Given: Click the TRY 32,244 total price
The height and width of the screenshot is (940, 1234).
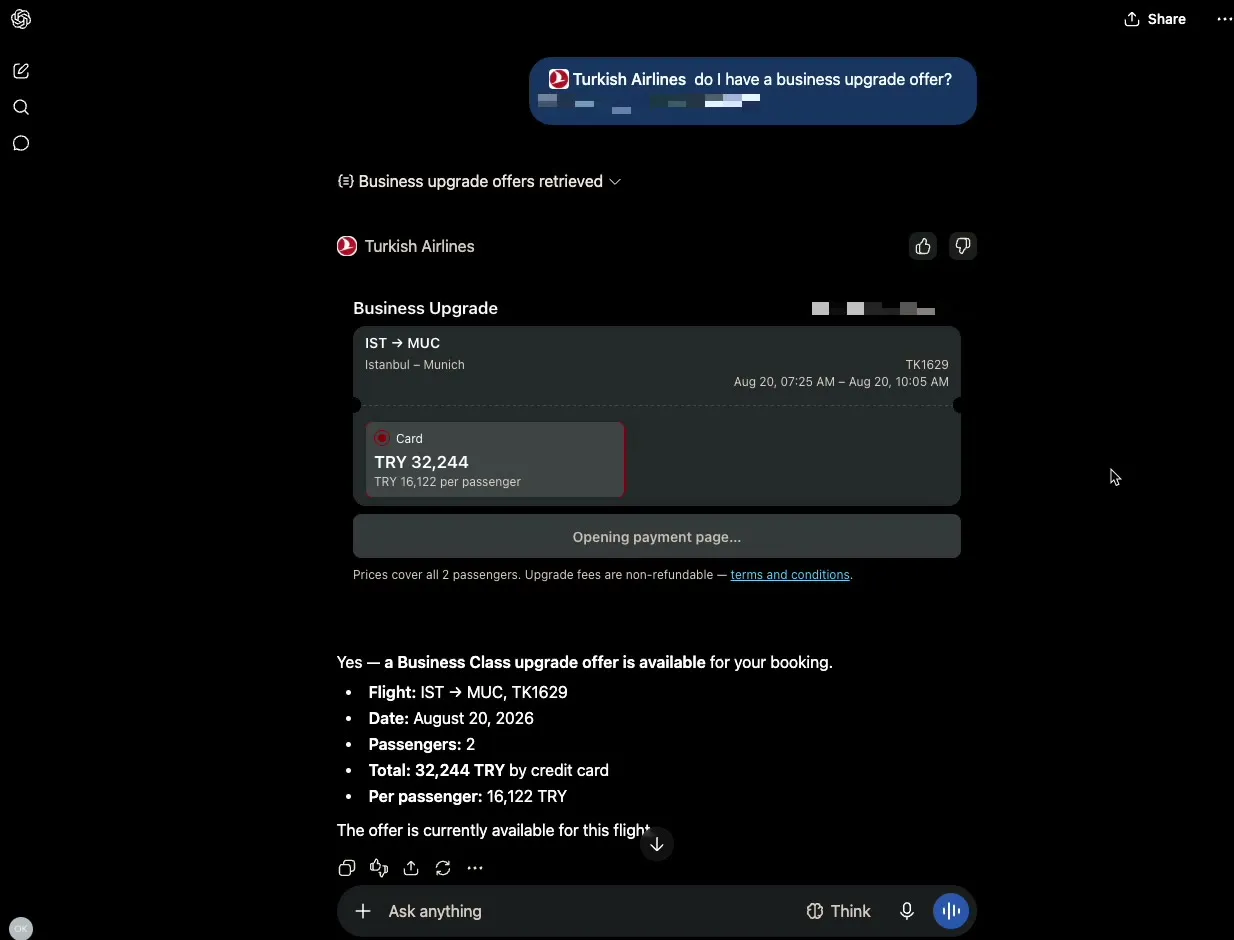Looking at the screenshot, I should coord(421,462).
